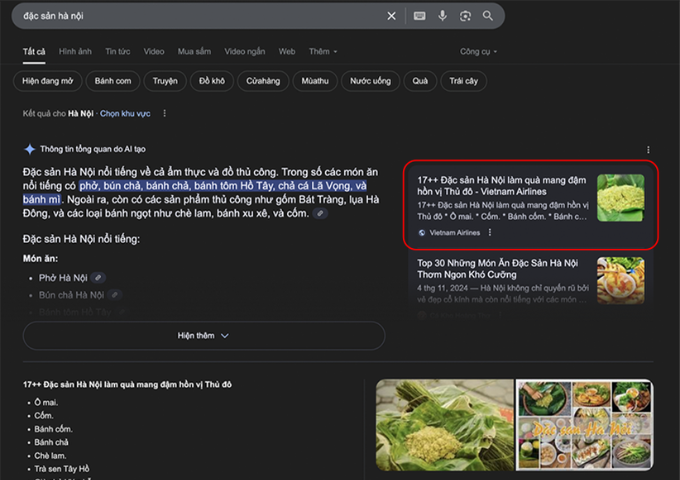680x480 pixels.
Task: Click the Bánh cốm list entry in snippet
Action: (53, 429)
